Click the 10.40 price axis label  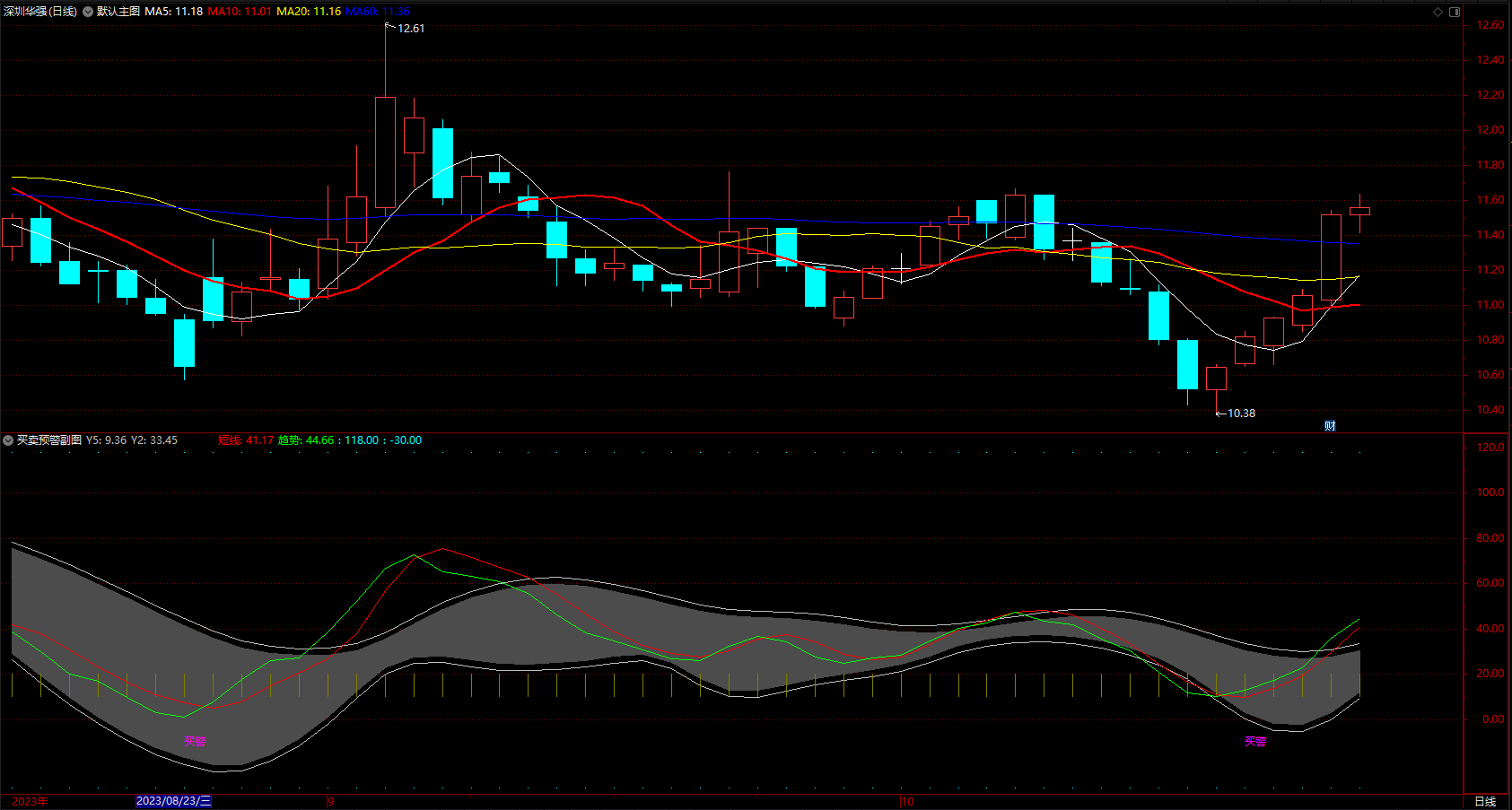pyautogui.click(x=1490, y=410)
